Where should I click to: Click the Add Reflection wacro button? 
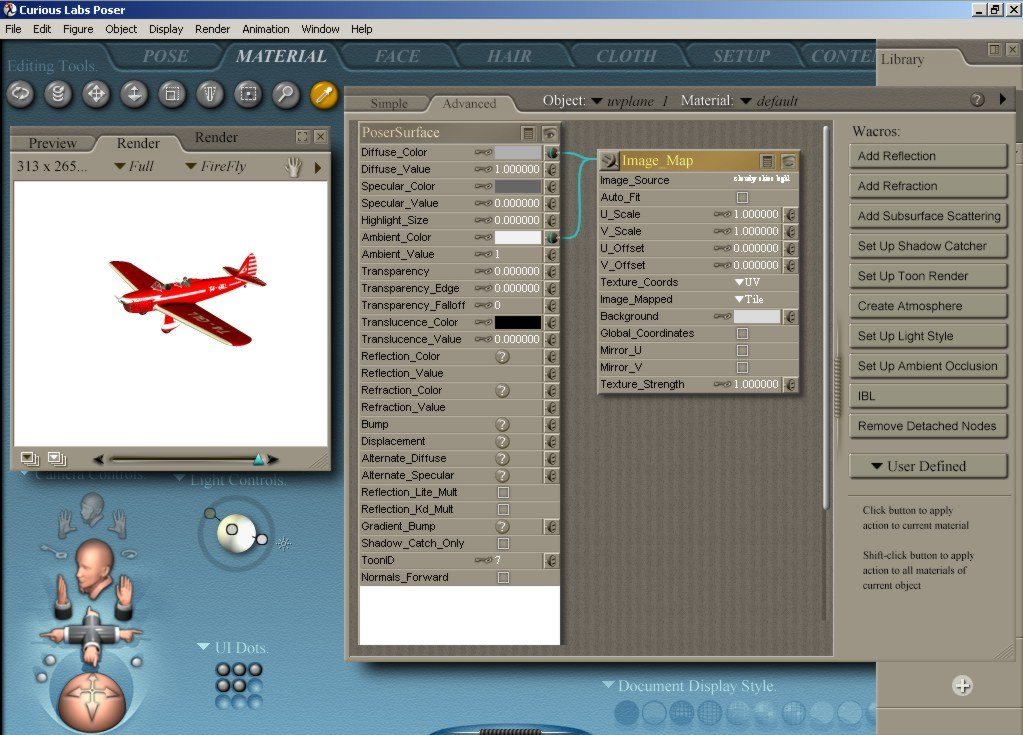coord(927,156)
